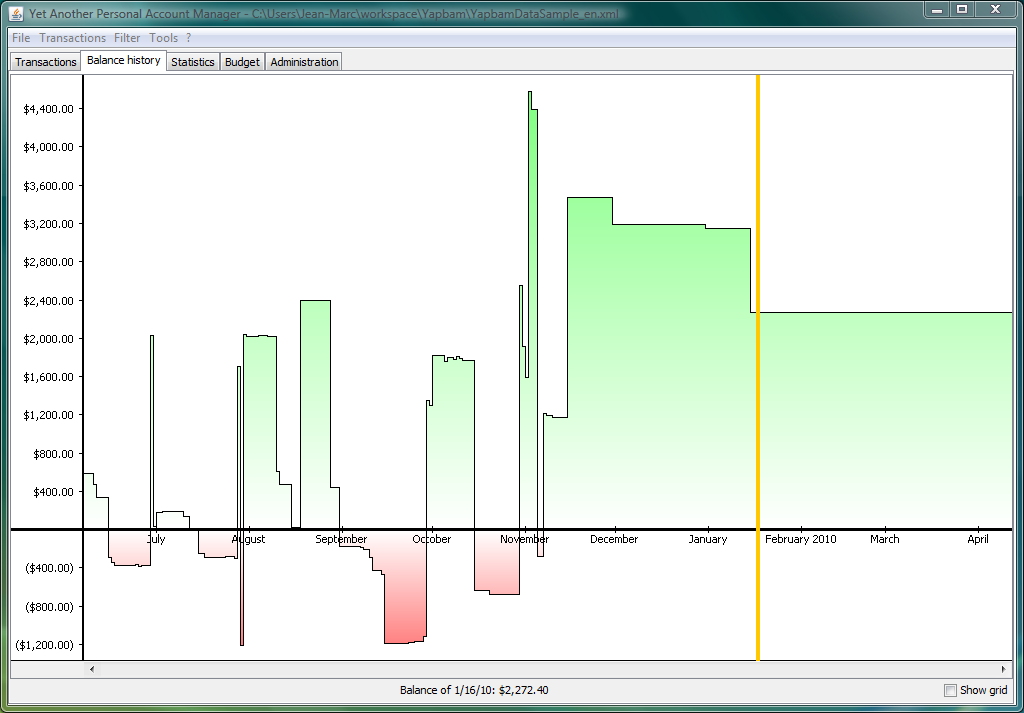Viewport: 1024px width, 713px height.
Task: Open the Transactions menu
Action: 72,38
